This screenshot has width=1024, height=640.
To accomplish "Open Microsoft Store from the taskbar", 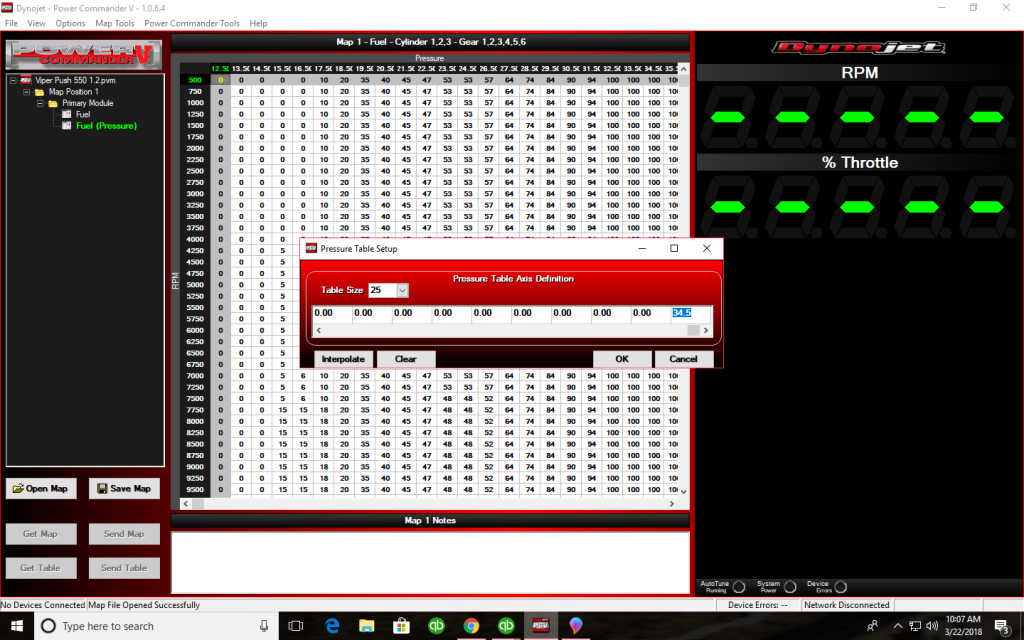I will (x=401, y=626).
